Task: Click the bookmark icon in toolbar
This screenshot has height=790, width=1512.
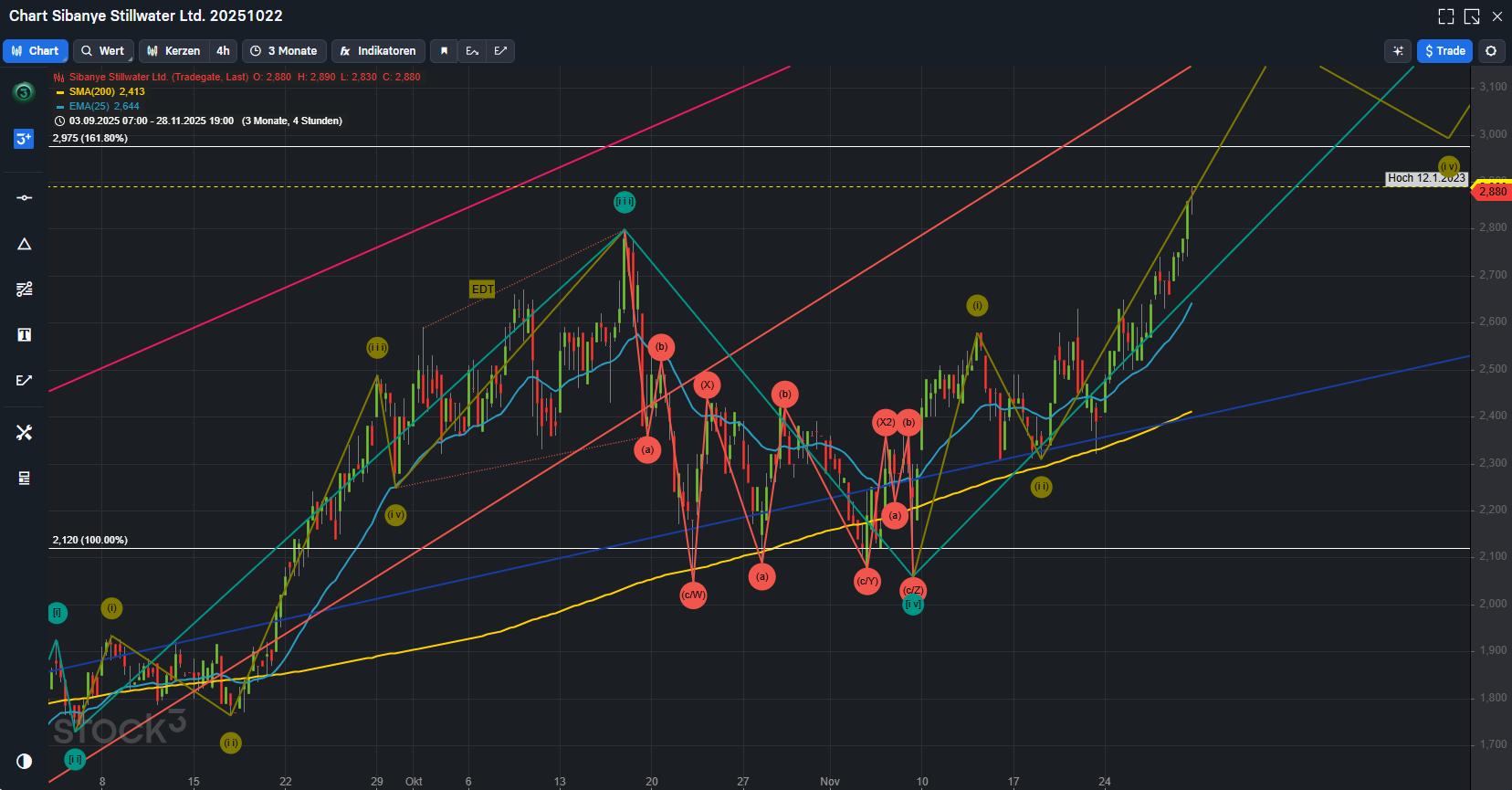Action: (444, 51)
